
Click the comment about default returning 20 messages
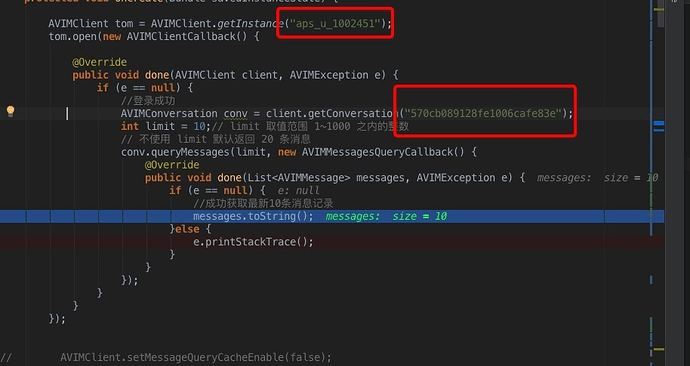click(x=216, y=139)
